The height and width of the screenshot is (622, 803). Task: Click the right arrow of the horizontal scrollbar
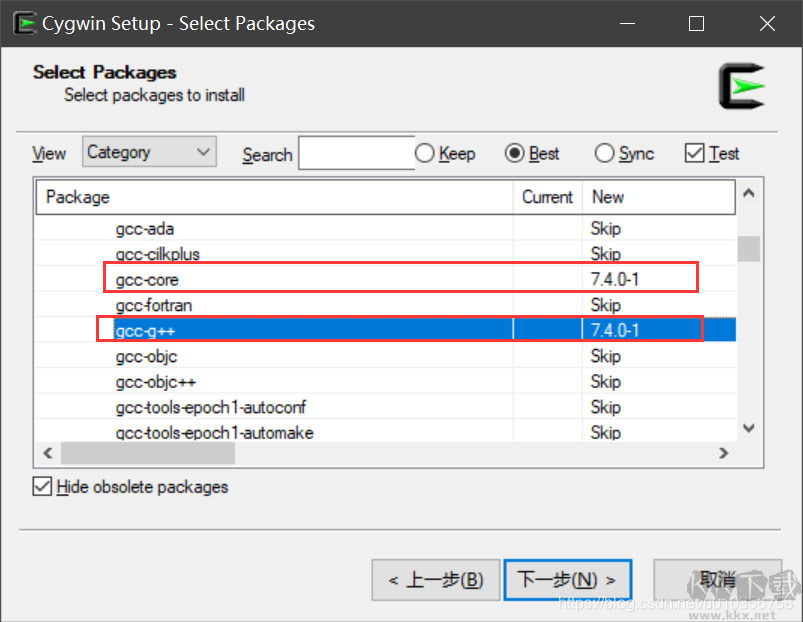723,452
